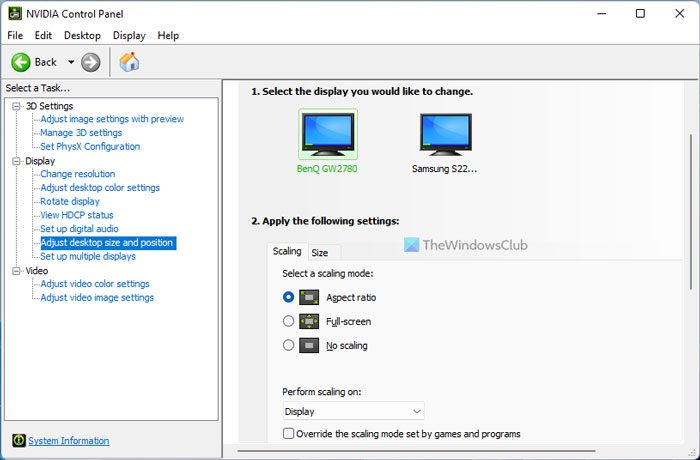Open Adjust desktop color settings
700x460 pixels.
(100, 188)
